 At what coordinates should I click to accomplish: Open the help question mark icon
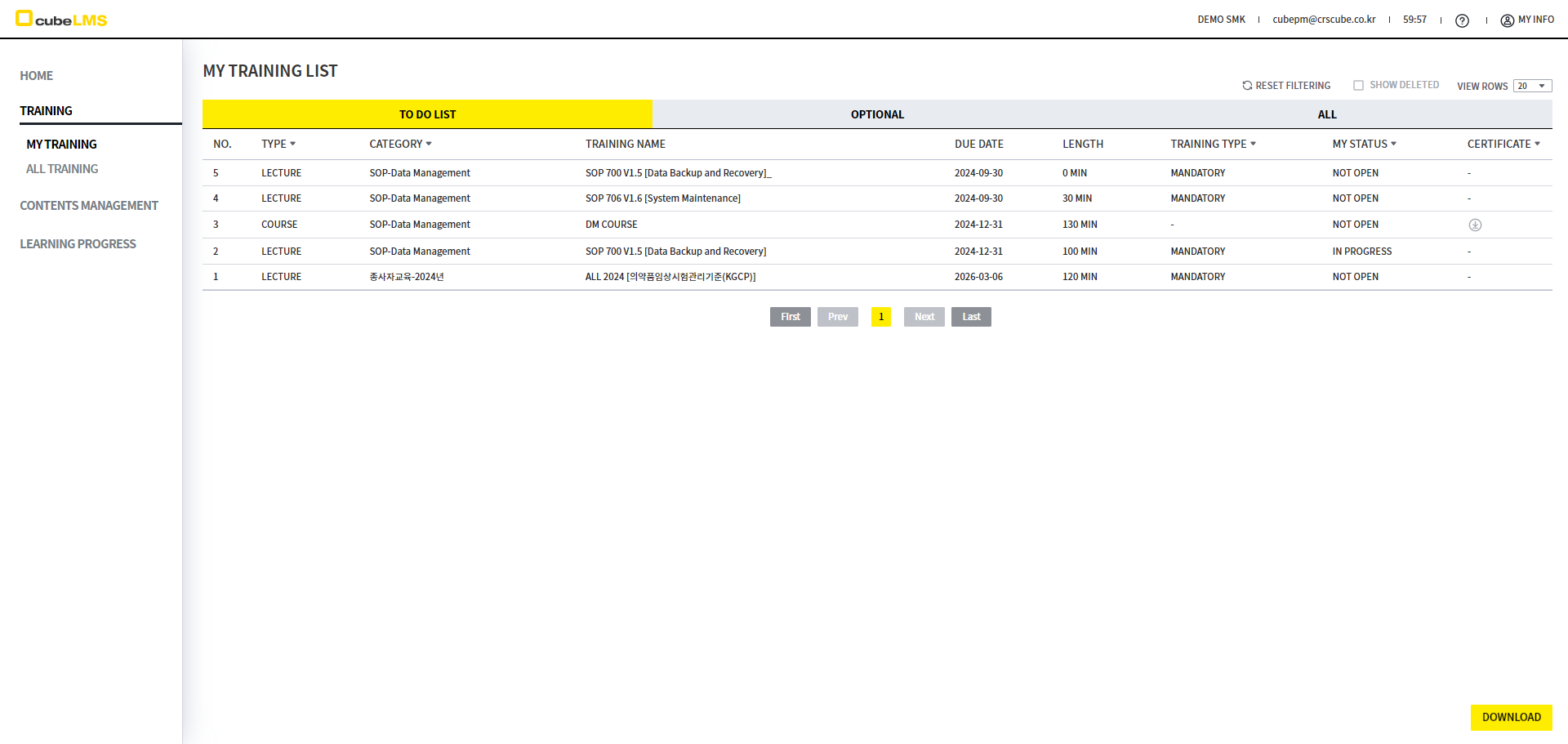click(1462, 20)
